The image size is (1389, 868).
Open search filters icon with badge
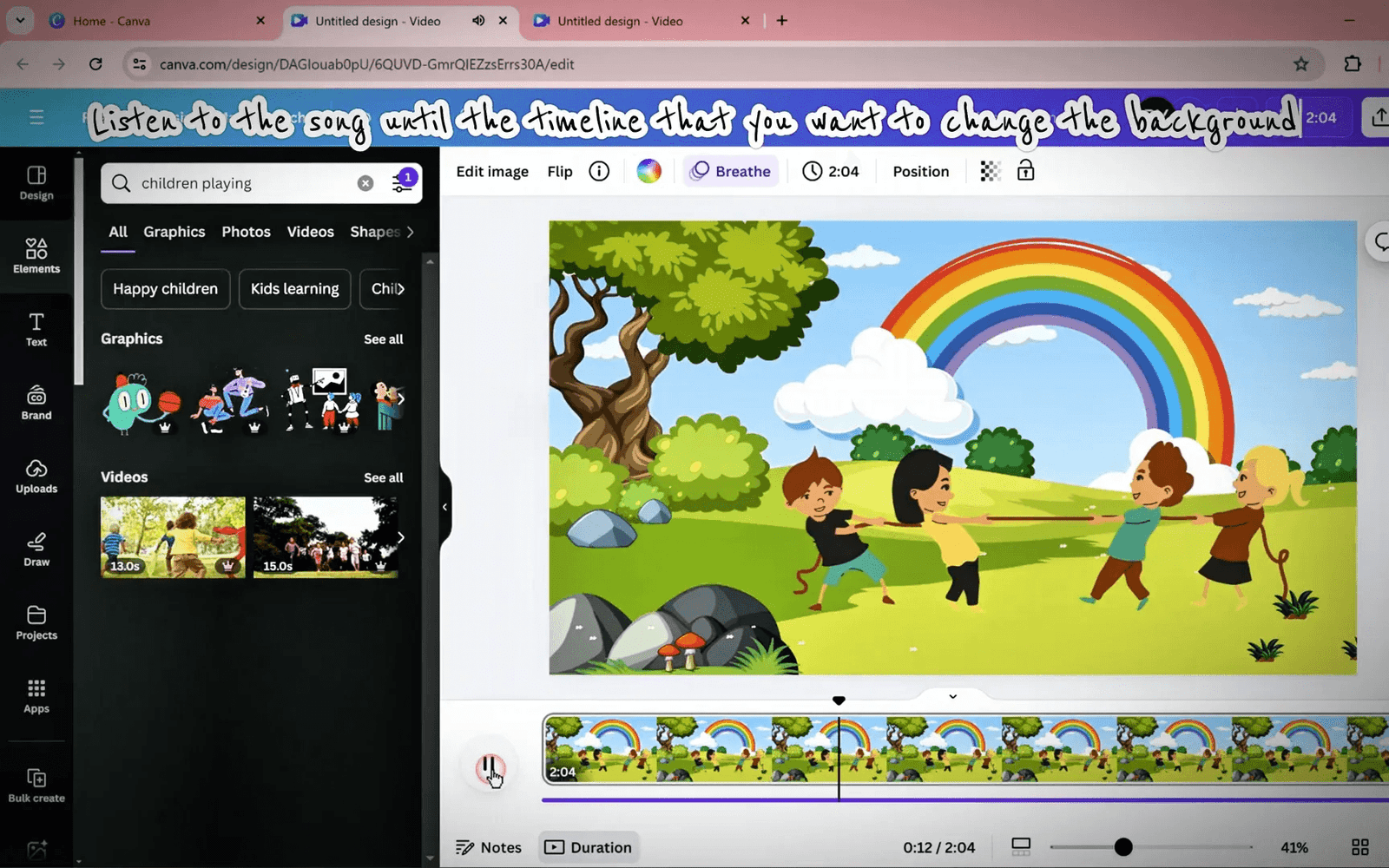click(404, 181)
